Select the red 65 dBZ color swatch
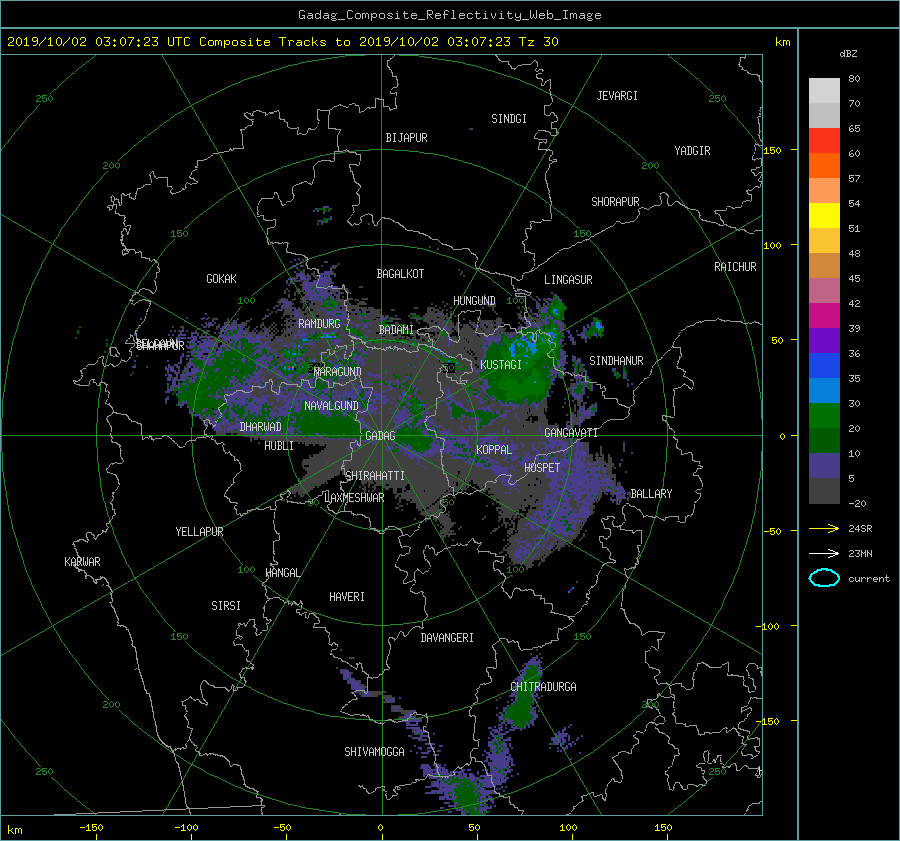Image resolution: width=900 pixels, height=841 pixels. point(824,140)
